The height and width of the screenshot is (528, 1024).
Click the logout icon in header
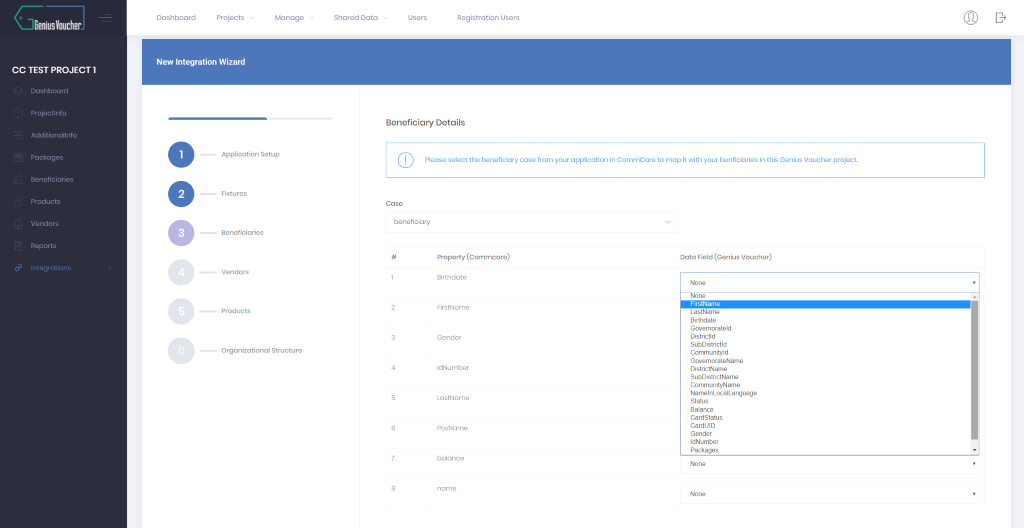pyautogui.click(x=1000, y=17)
